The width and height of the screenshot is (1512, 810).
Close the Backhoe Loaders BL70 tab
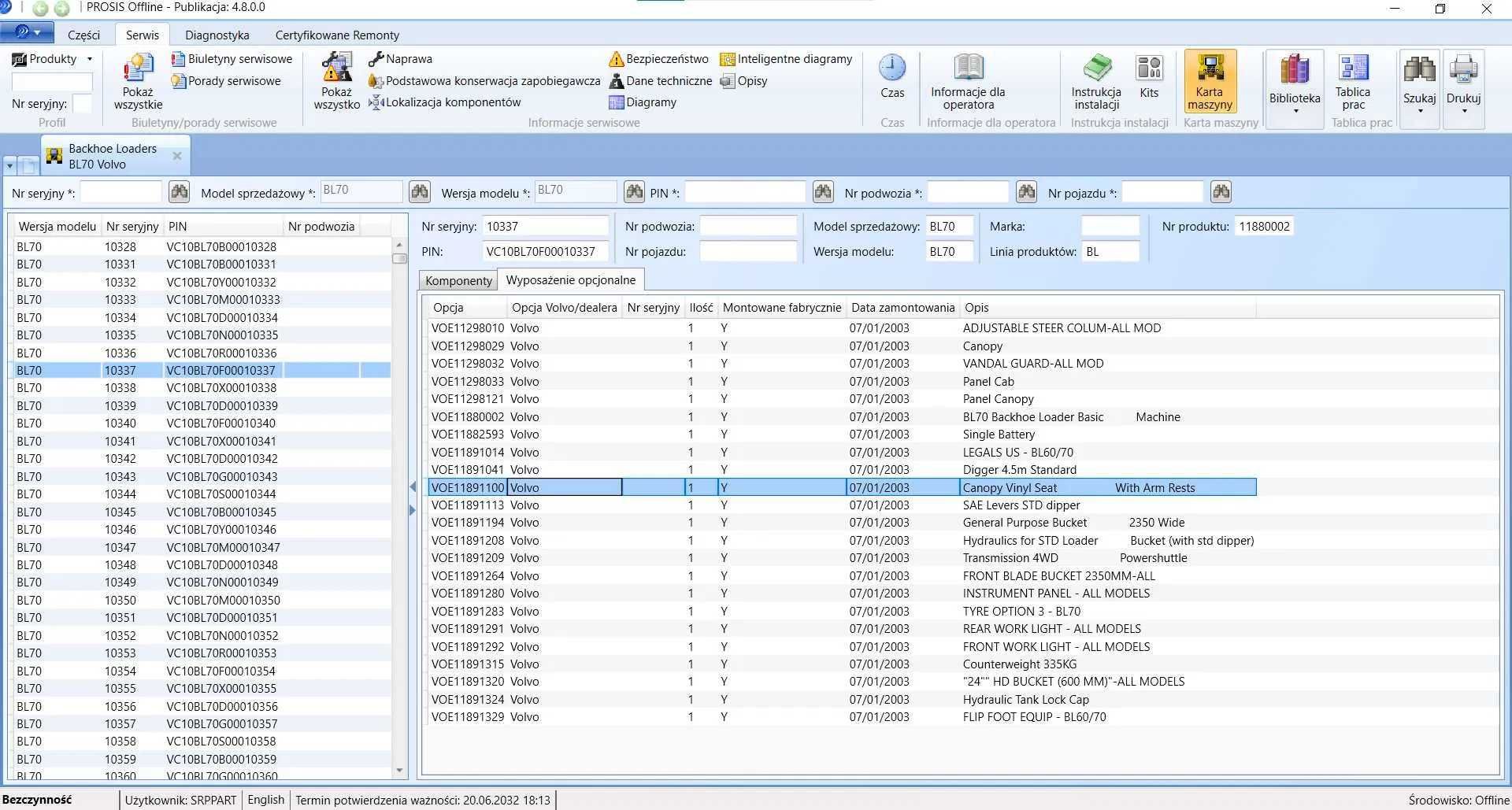pos(177,156)
